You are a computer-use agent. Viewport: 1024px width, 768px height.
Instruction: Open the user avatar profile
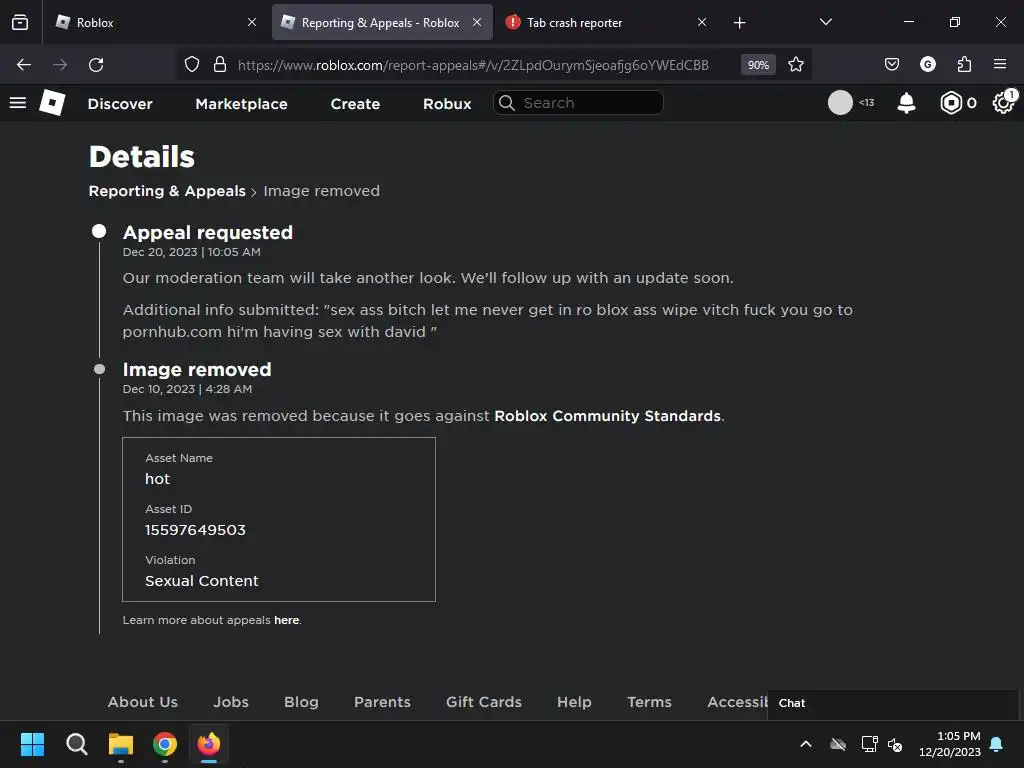pyautogui.click(x=840, y=103)
